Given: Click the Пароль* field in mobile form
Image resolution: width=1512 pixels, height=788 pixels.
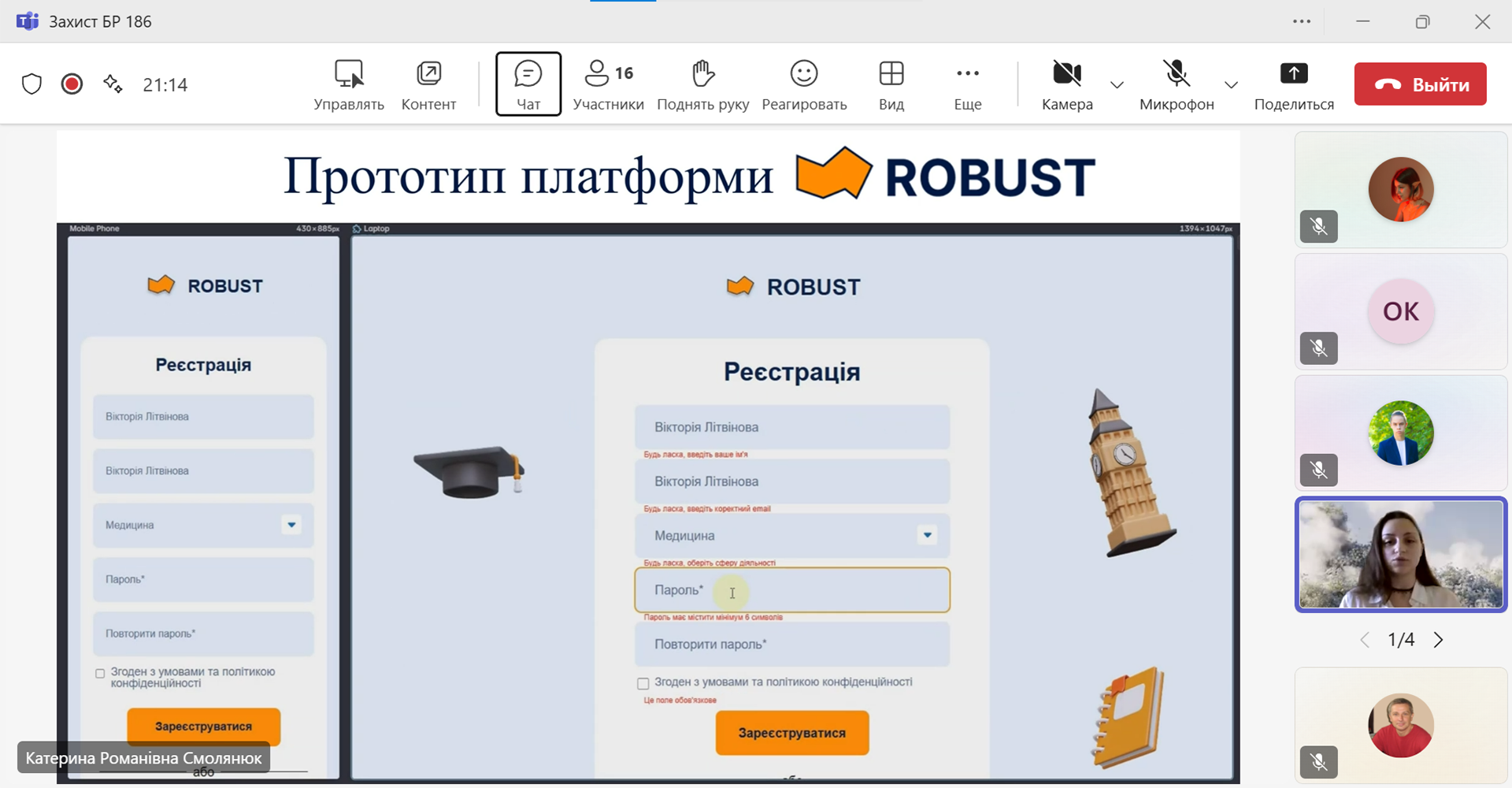Looking at the screenshot, I should click(x=203, y=579).
